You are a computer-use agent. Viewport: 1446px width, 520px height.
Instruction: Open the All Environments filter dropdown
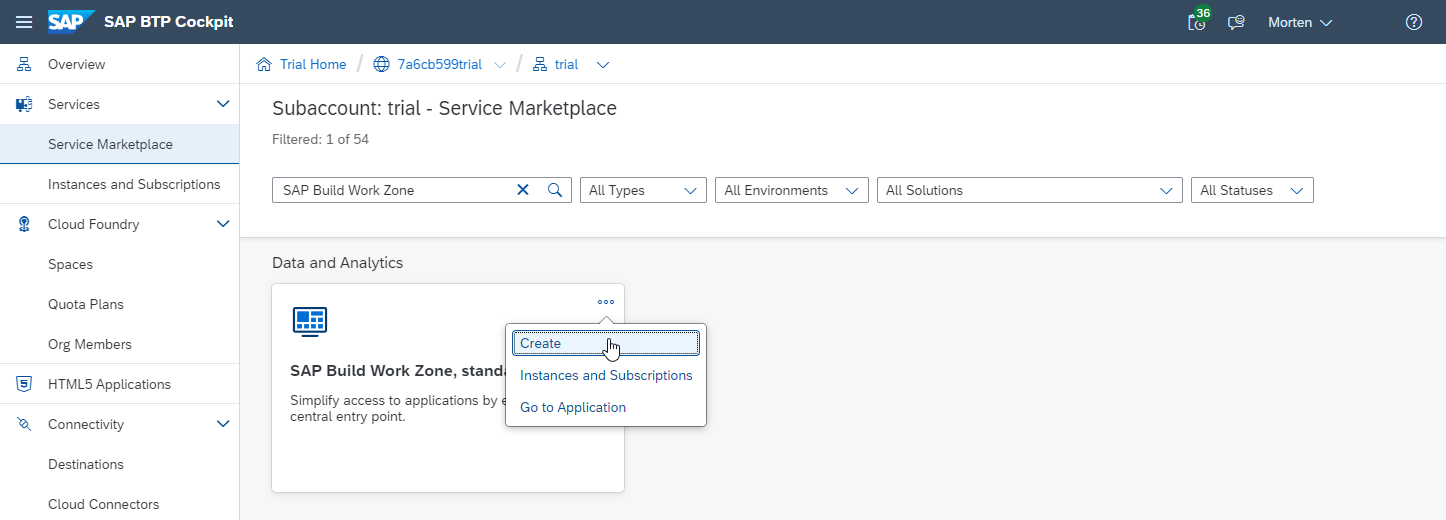[x=791, y=190]
